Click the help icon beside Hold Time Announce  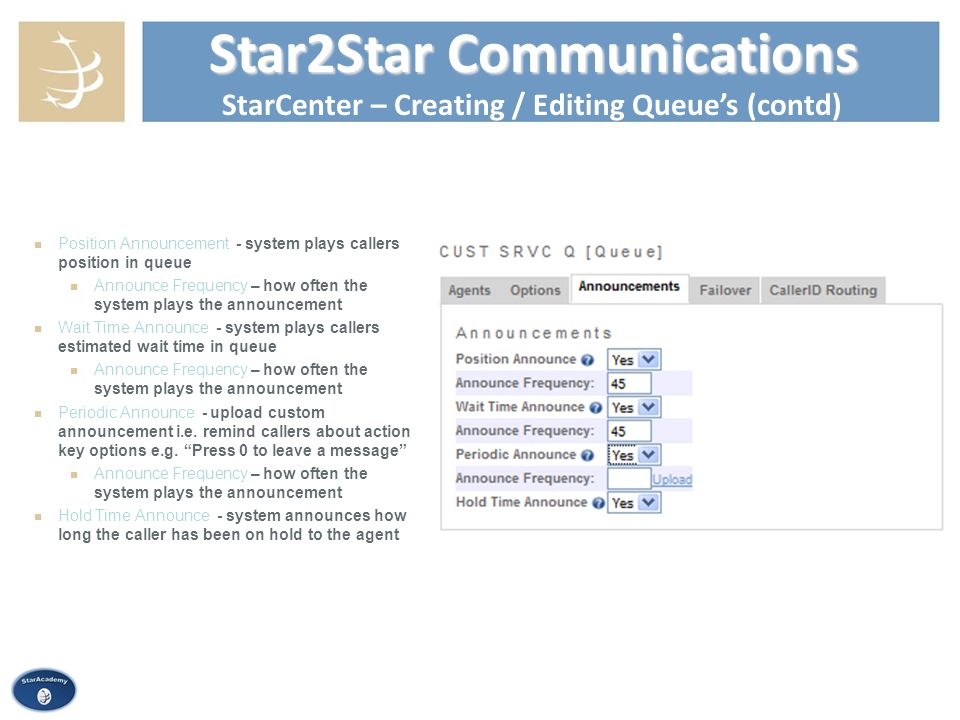tap(598, 503)
